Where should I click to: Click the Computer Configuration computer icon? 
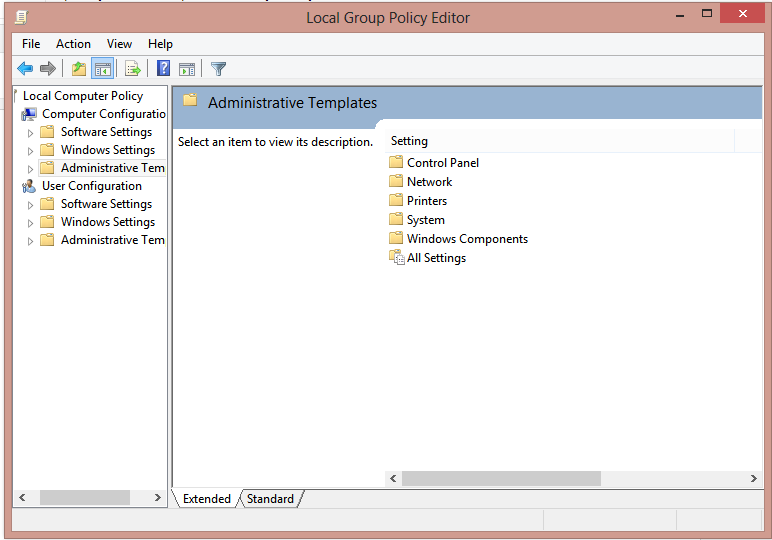pos(29,114)
